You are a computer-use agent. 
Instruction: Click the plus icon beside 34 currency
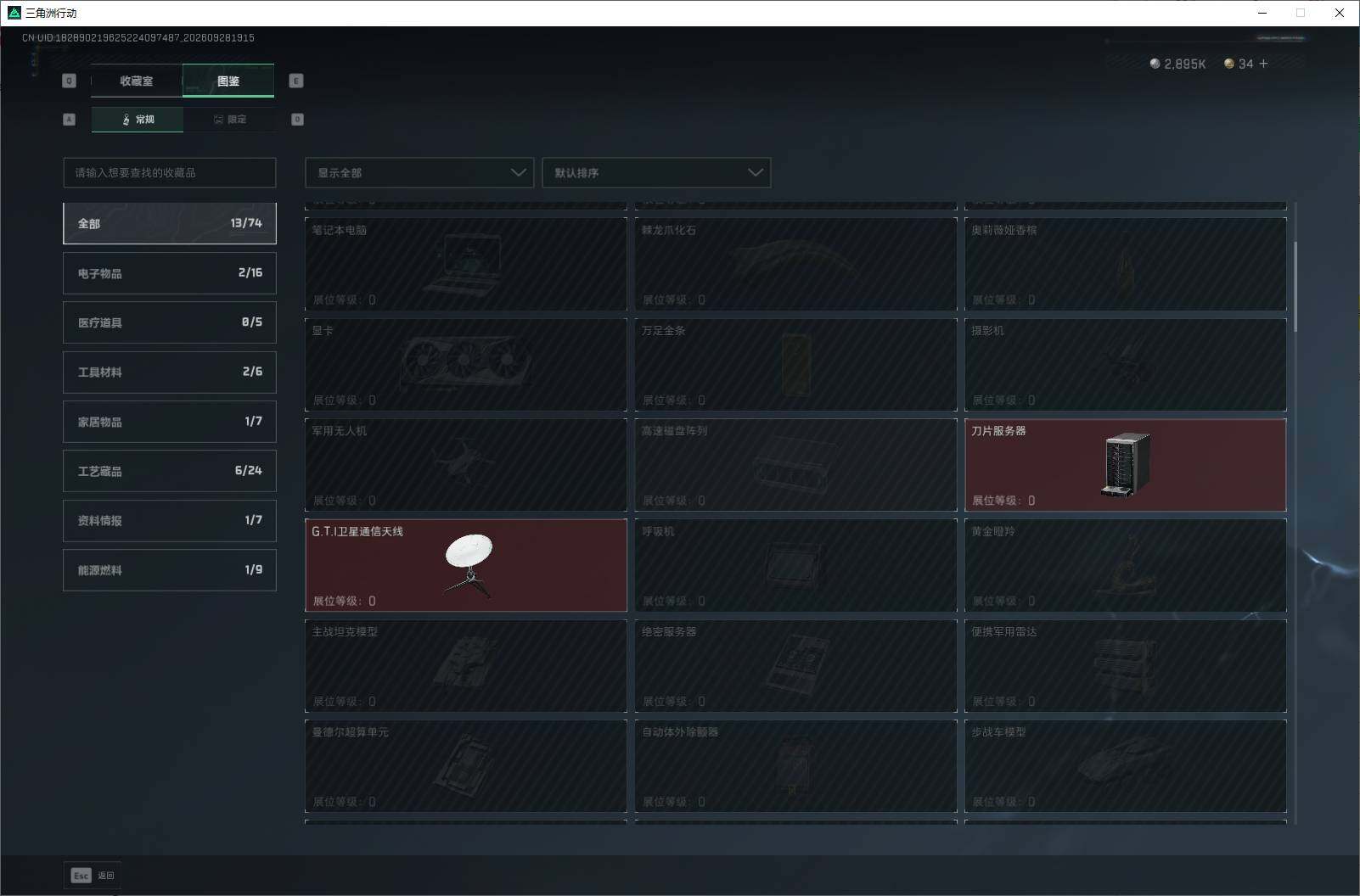[1263, 64]
